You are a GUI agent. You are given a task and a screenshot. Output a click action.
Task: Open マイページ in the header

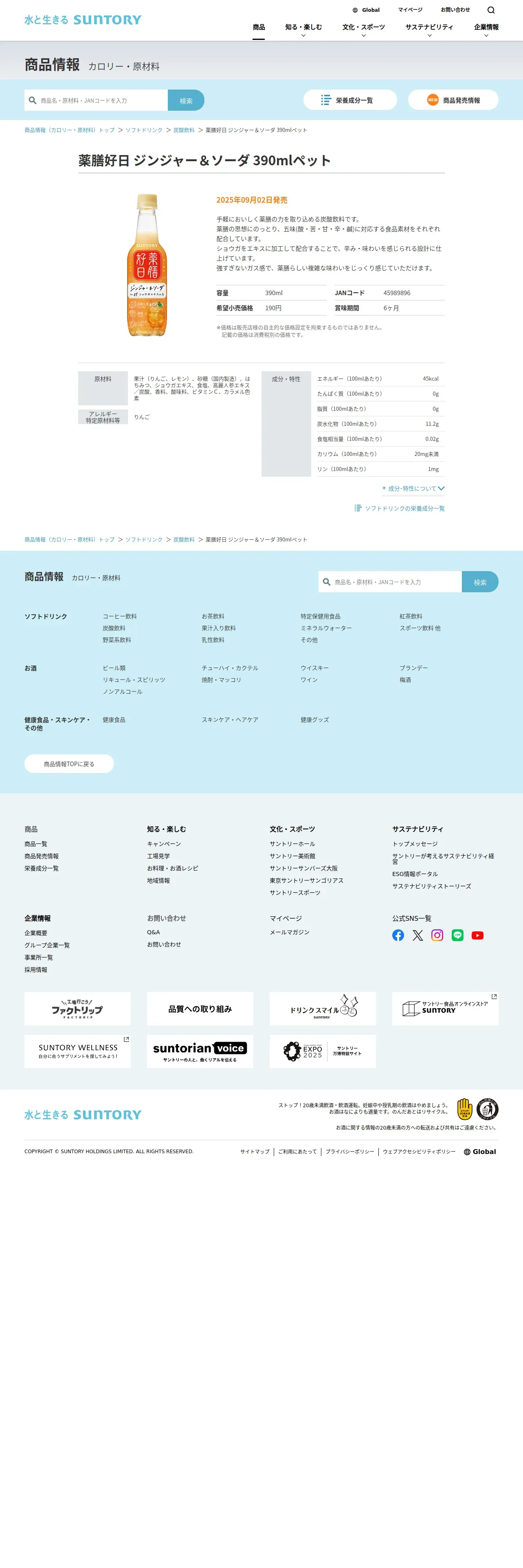tap(410, 10)
